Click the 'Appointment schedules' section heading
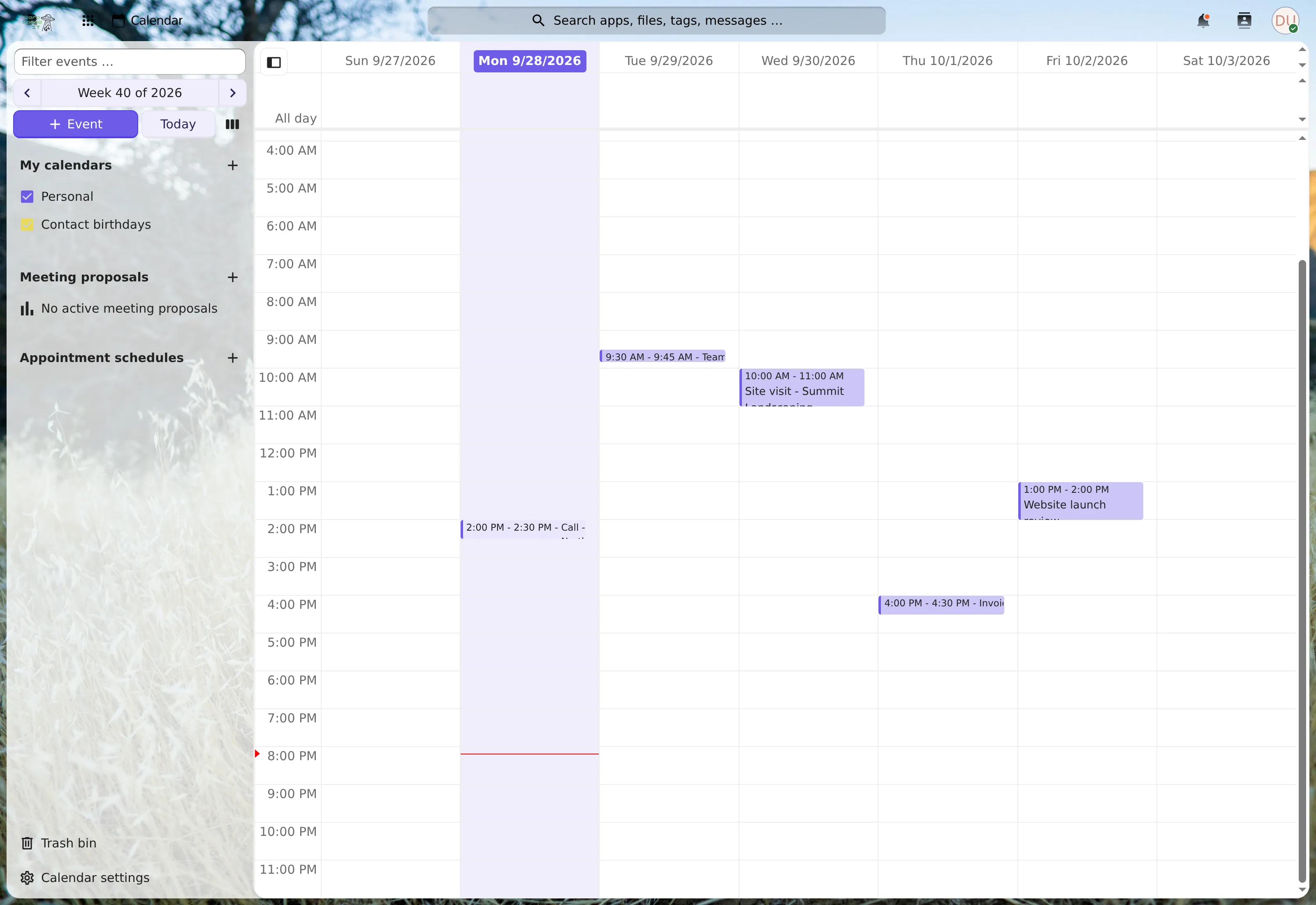Image resolution: width=1316 pixels, height=905 pixels. point(102,358)
